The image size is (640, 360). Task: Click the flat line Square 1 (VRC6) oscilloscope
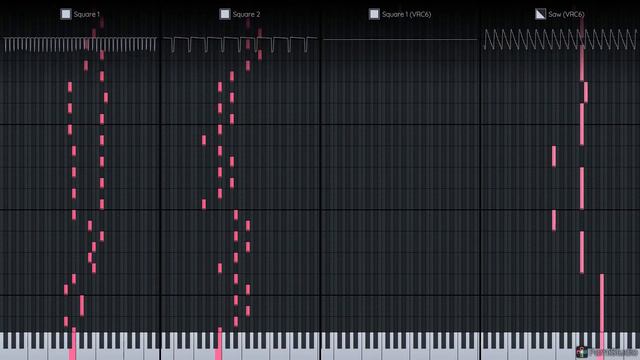tap(400, 40)
